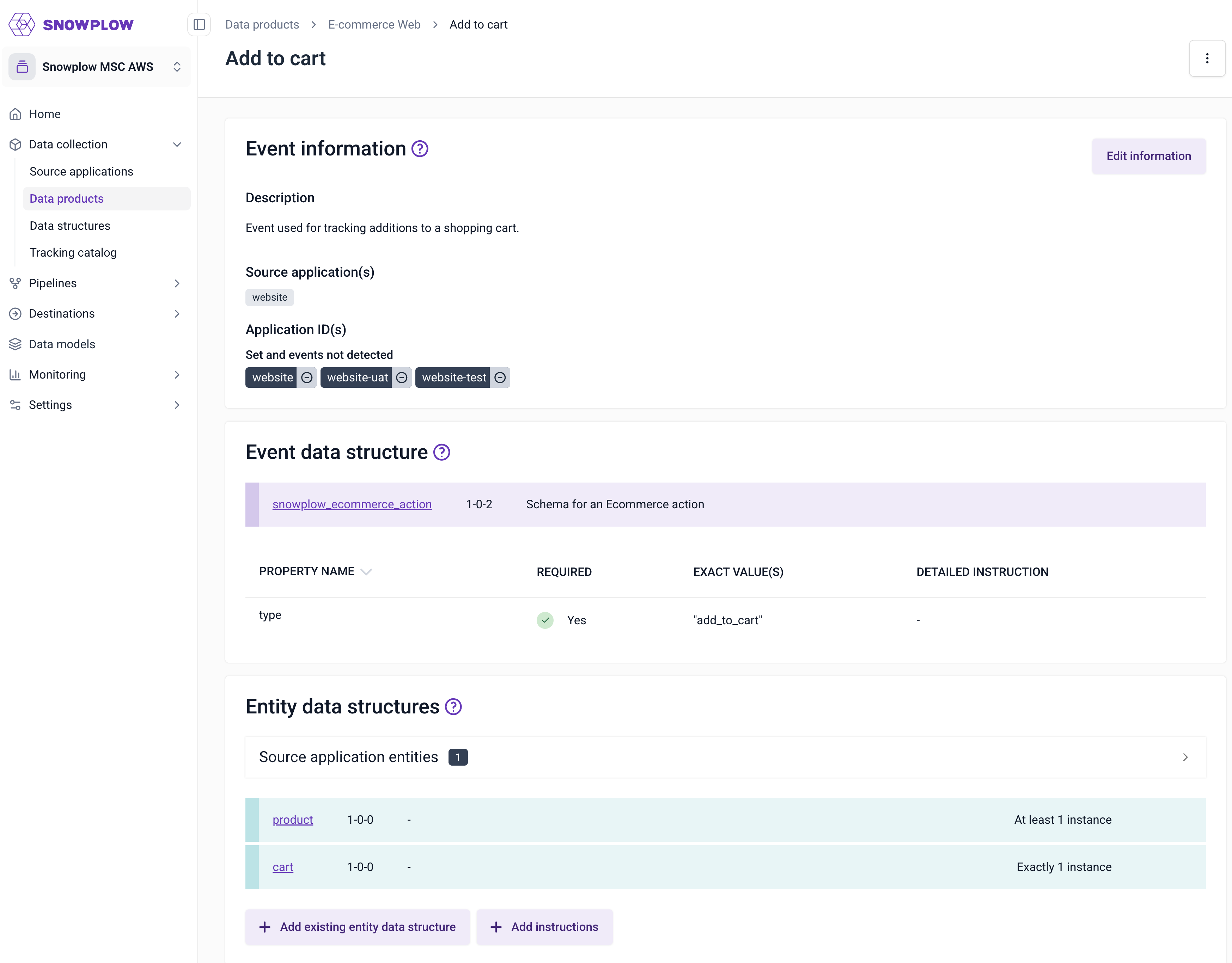Select the Pipelines icon in the sidebar
The image size is (1232, 963).
click(15, 283)
